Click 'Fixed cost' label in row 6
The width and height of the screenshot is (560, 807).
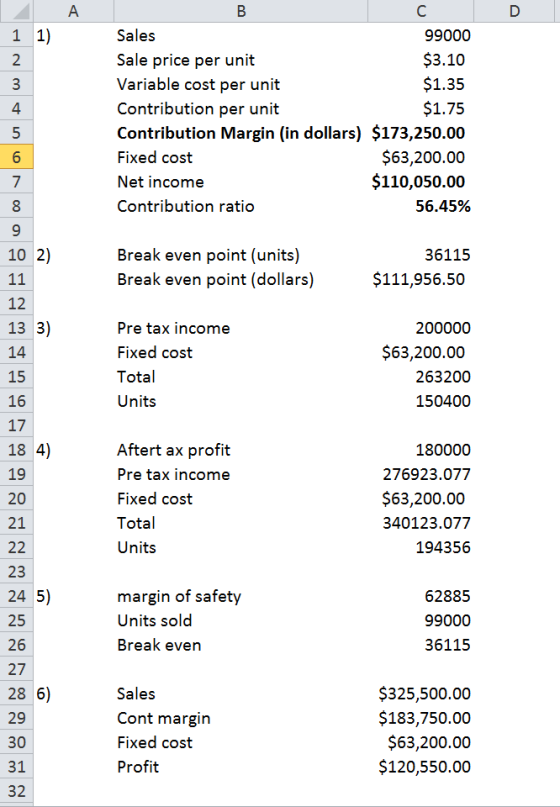pyautogui.click(x=241, y=157)
